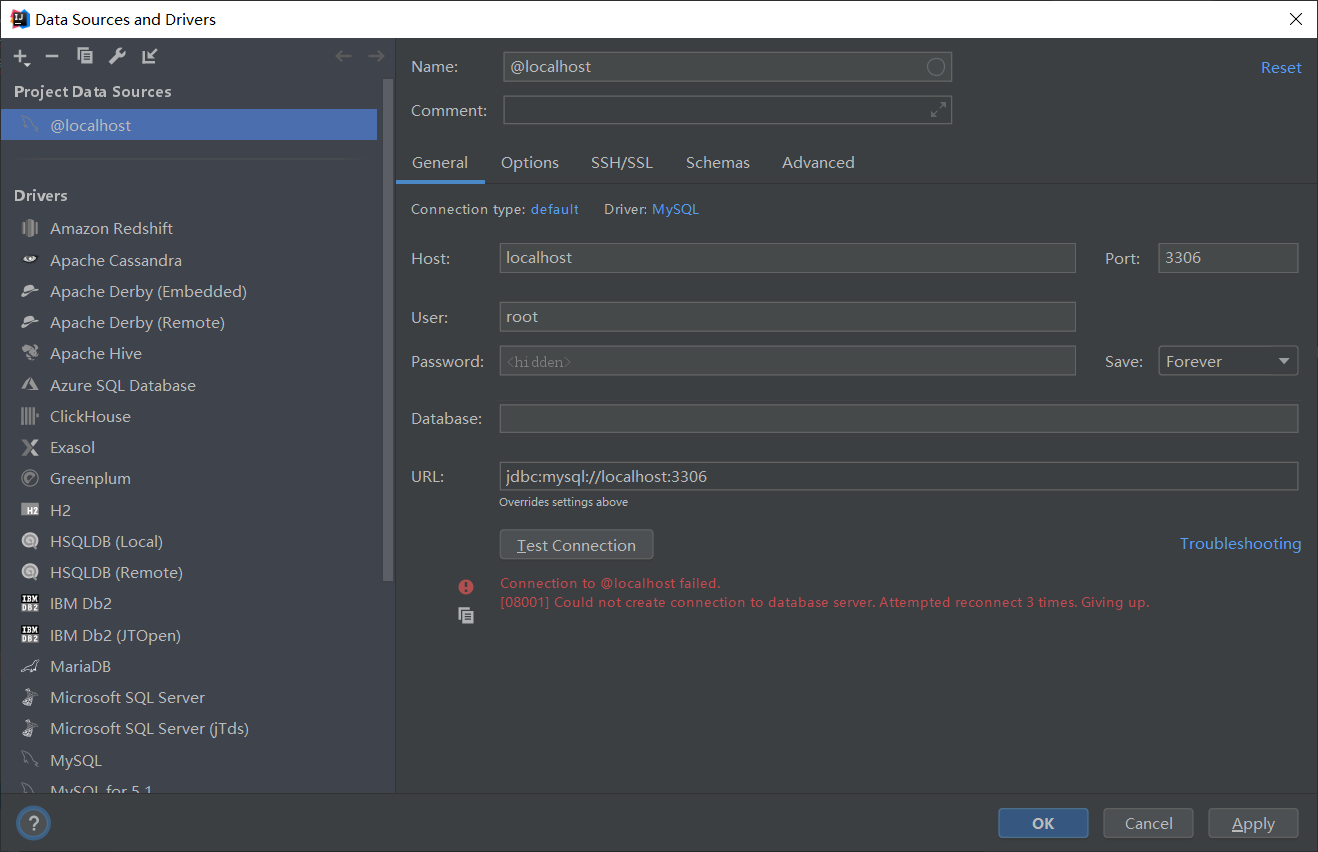Screen dimensions: 1318x852
Task: Click the back navigation arrow
Action: (x=344, y=56)
